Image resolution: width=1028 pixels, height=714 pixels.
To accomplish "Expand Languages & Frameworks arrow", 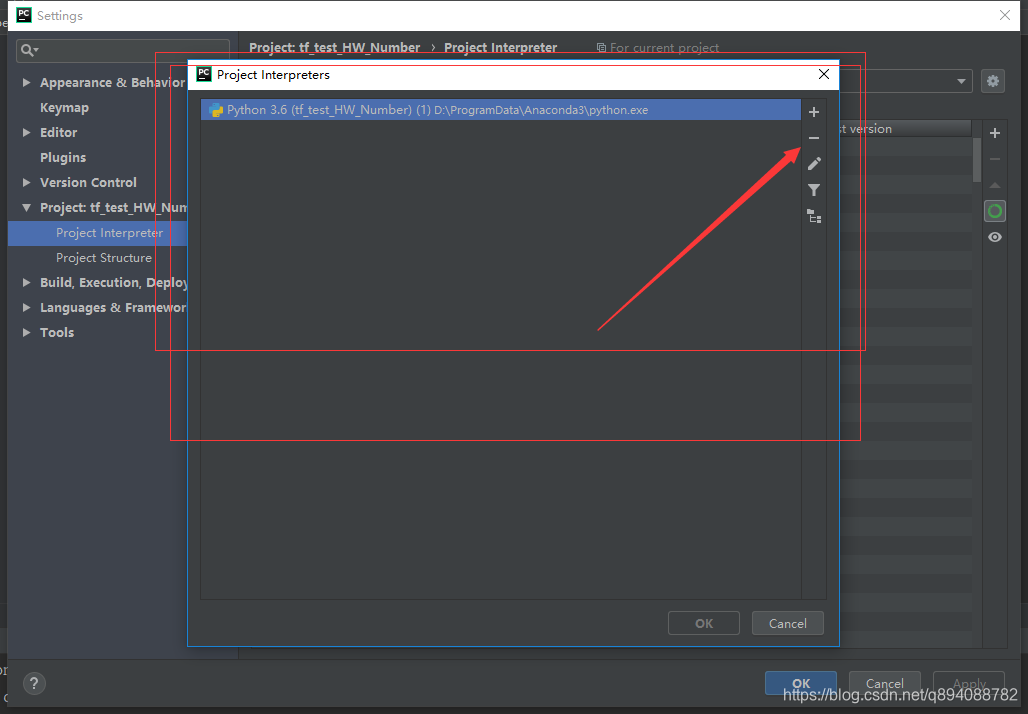I will tap(26, 307).
